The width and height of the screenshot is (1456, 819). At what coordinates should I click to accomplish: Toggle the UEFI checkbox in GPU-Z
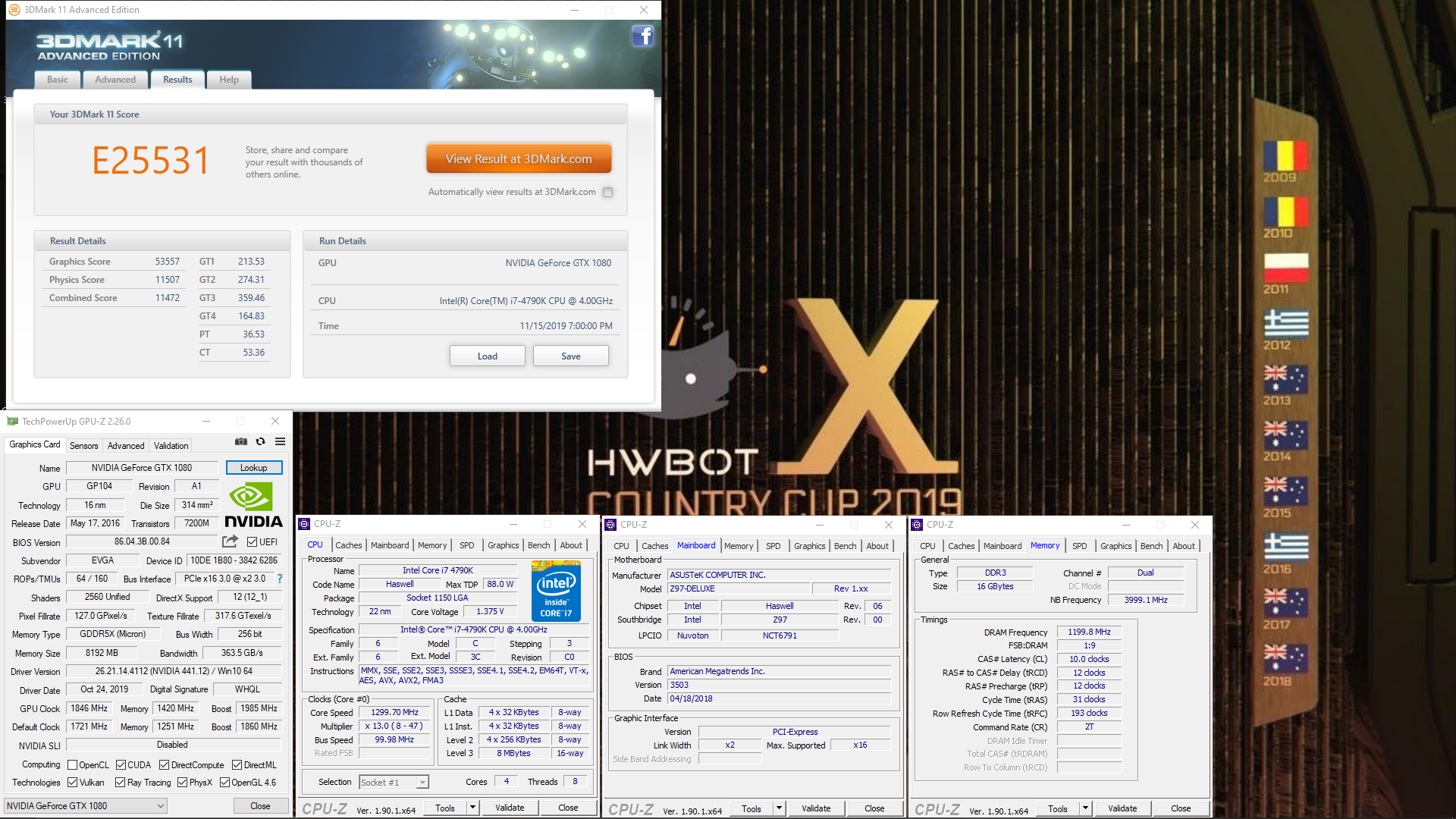click(x=253, y=541)
